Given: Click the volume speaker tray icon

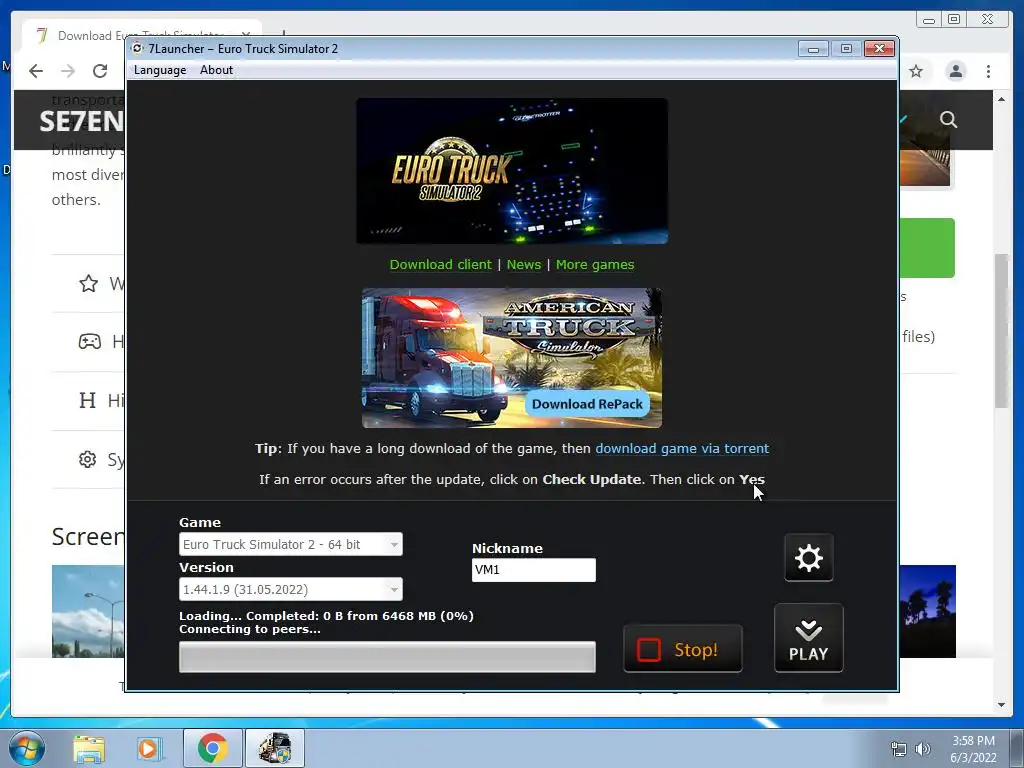Looking at the screenshot, I should (923, 749).
